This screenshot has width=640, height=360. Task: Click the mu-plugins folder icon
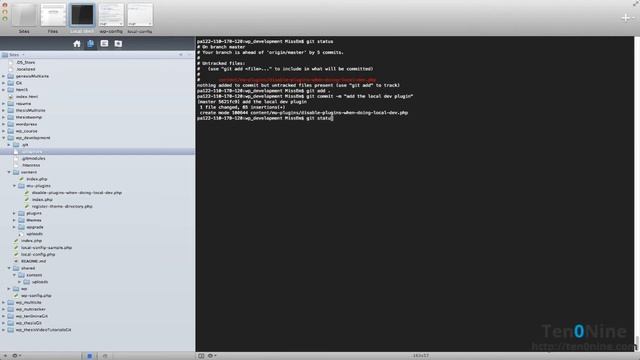22,186
